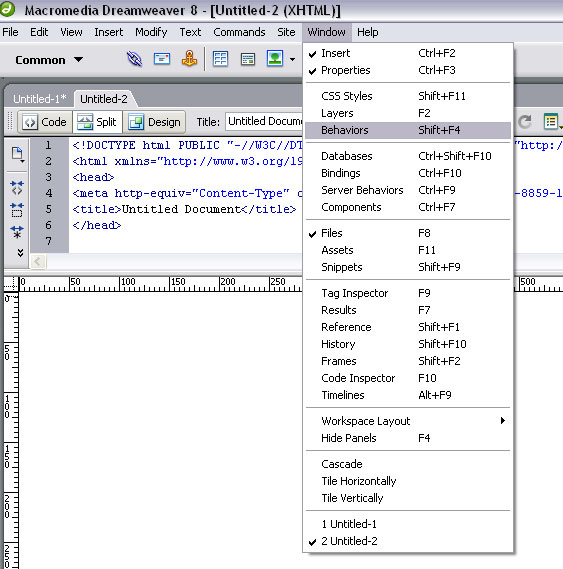Screen dimensions: 563x569
Task: Insert a Named Anchor with anchor icon
Action: click(189, 59)
